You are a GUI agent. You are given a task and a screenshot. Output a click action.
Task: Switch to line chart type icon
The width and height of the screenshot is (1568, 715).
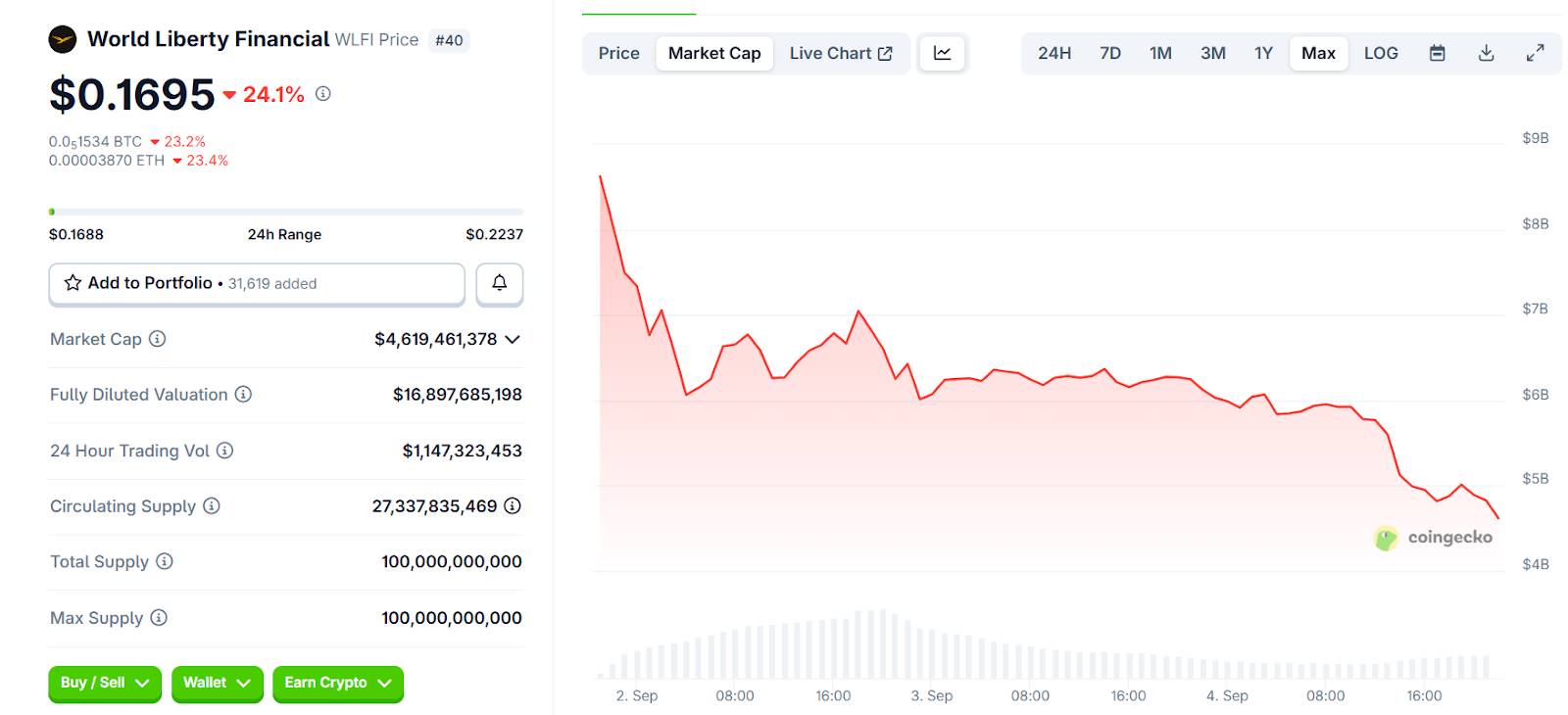click(942, 53)
